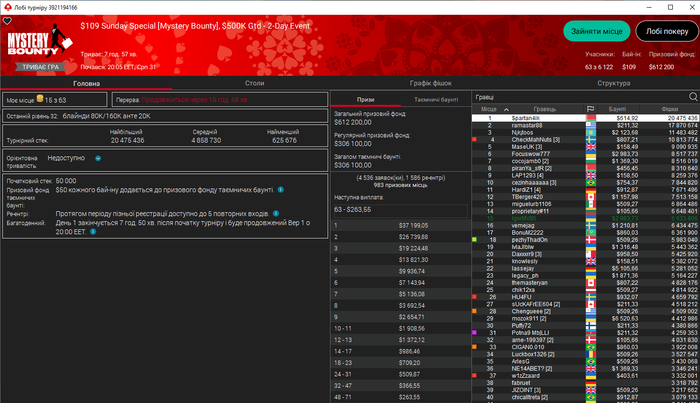700x403 pixels.
Task: Click prize row 10-11 $1 908,56
Action: [400, 328]
